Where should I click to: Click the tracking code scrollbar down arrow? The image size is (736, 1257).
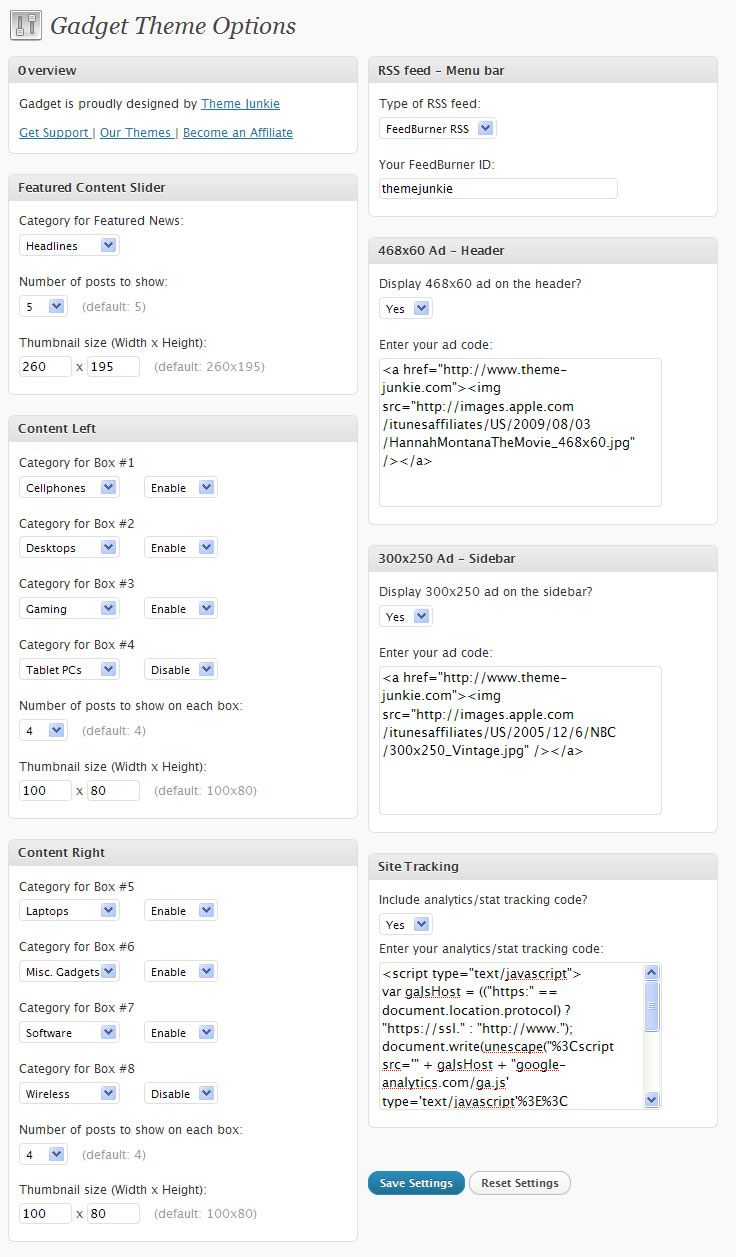click(x=652, y=1100)
